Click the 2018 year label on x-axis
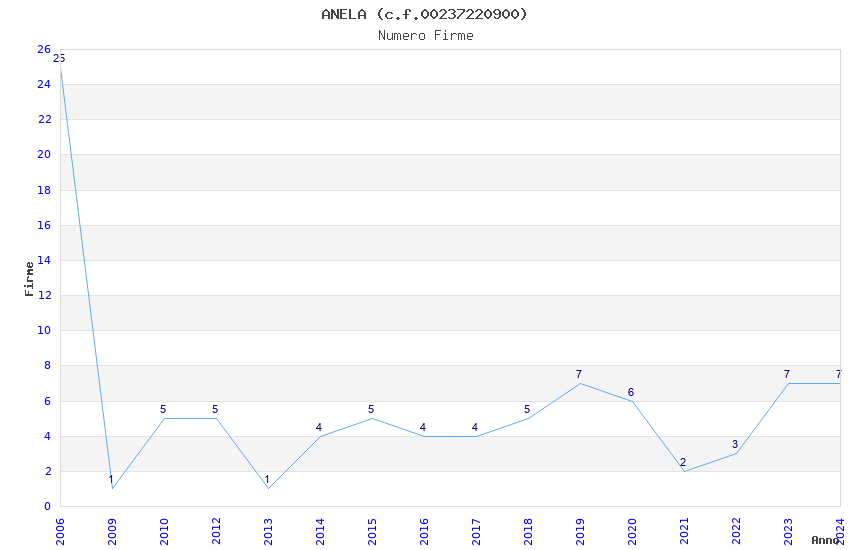 tap(528, 532)
